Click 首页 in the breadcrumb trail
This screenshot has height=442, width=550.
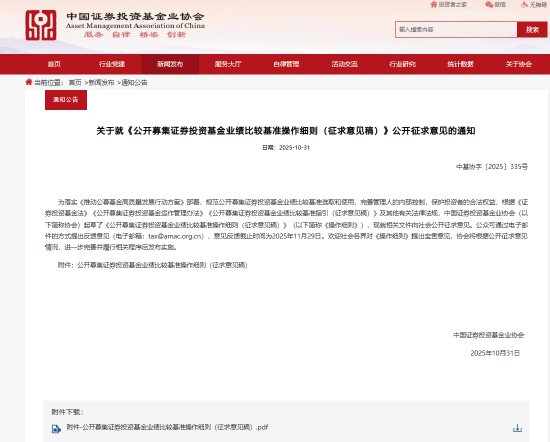click(x=75, y=82)
